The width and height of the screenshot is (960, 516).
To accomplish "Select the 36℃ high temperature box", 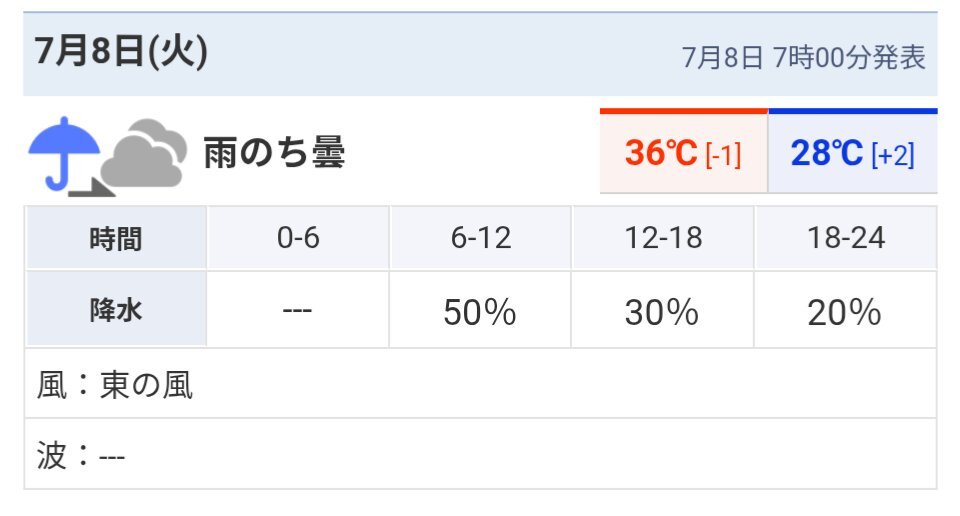I will click(683, 151).
